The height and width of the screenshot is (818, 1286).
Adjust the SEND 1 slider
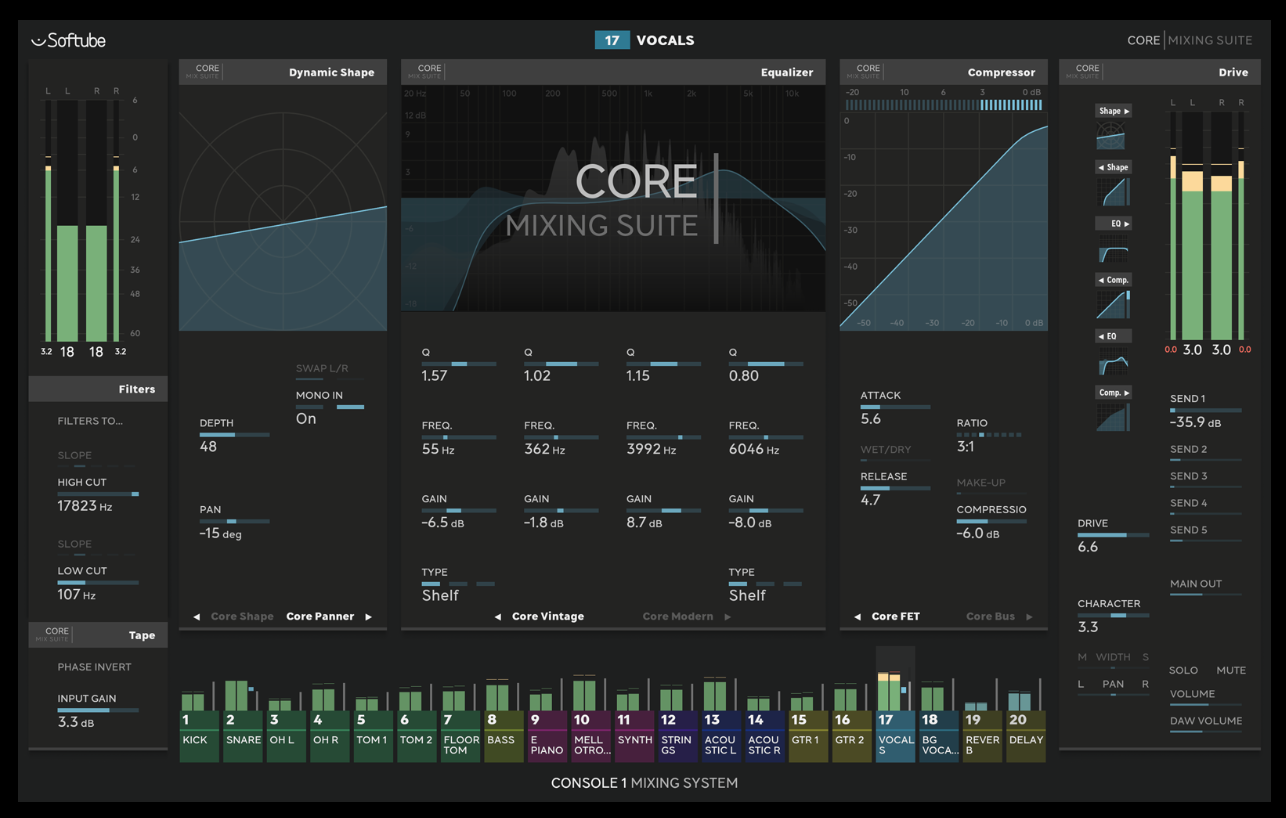click(x=1206, y=411)
